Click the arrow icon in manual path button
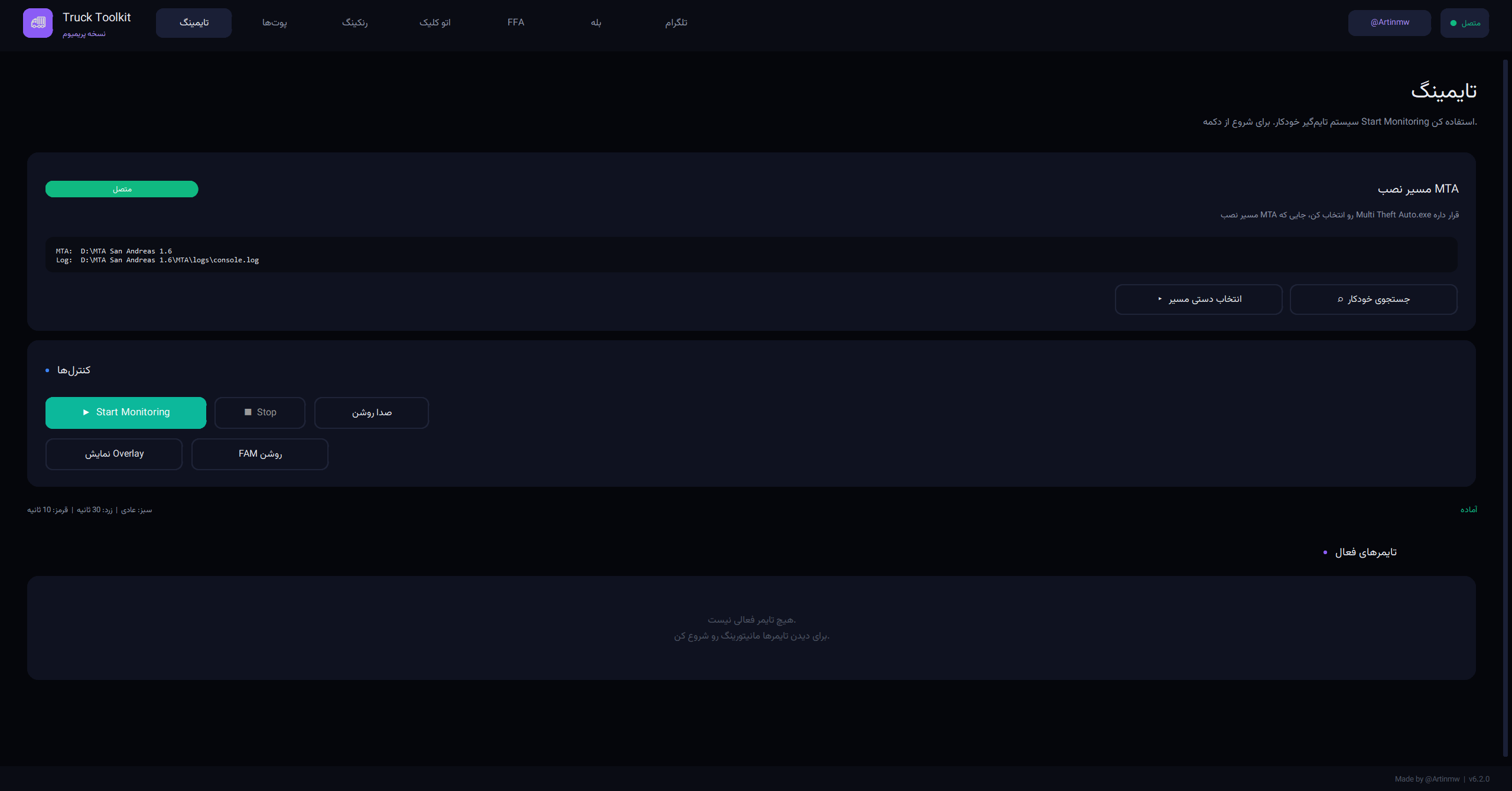This screenshot has width=1512, height=791. point(1160,299)
